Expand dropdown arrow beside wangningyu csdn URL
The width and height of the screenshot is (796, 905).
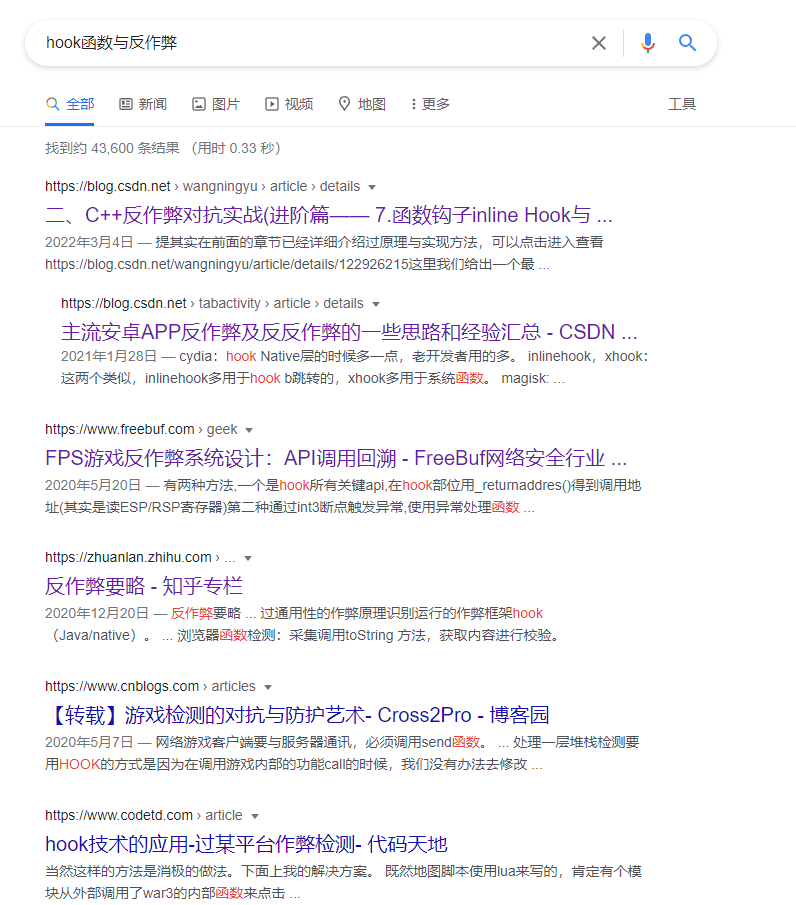click(x=372, y=187)
